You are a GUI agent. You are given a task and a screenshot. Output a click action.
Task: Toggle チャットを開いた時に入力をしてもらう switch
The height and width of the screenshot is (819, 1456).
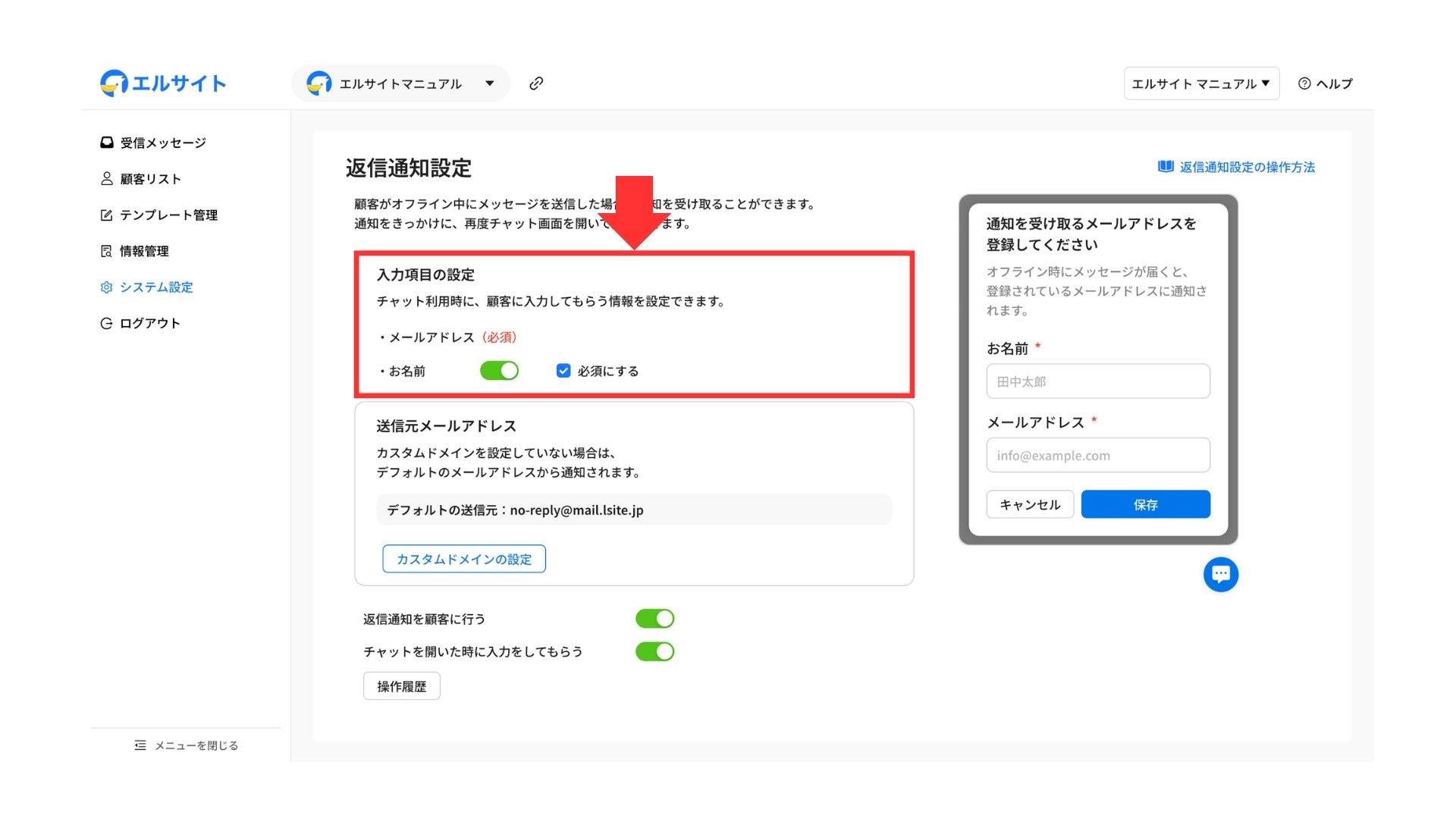pyautogui.click(x=654, y=651)
